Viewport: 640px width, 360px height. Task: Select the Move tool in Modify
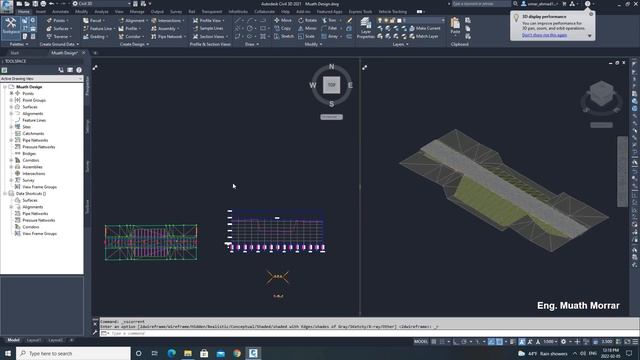[x=283, y=20]
